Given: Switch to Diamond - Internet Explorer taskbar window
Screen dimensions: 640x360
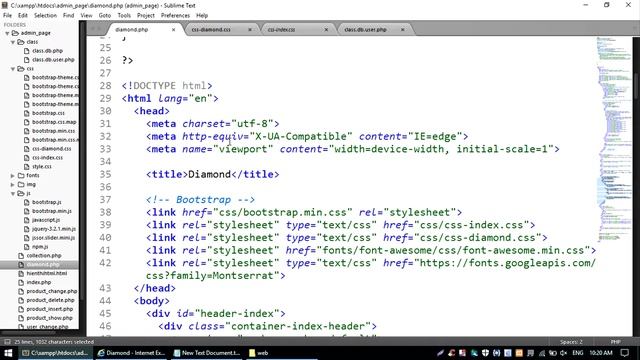Looking at the screenshot, I should [131, 353].
